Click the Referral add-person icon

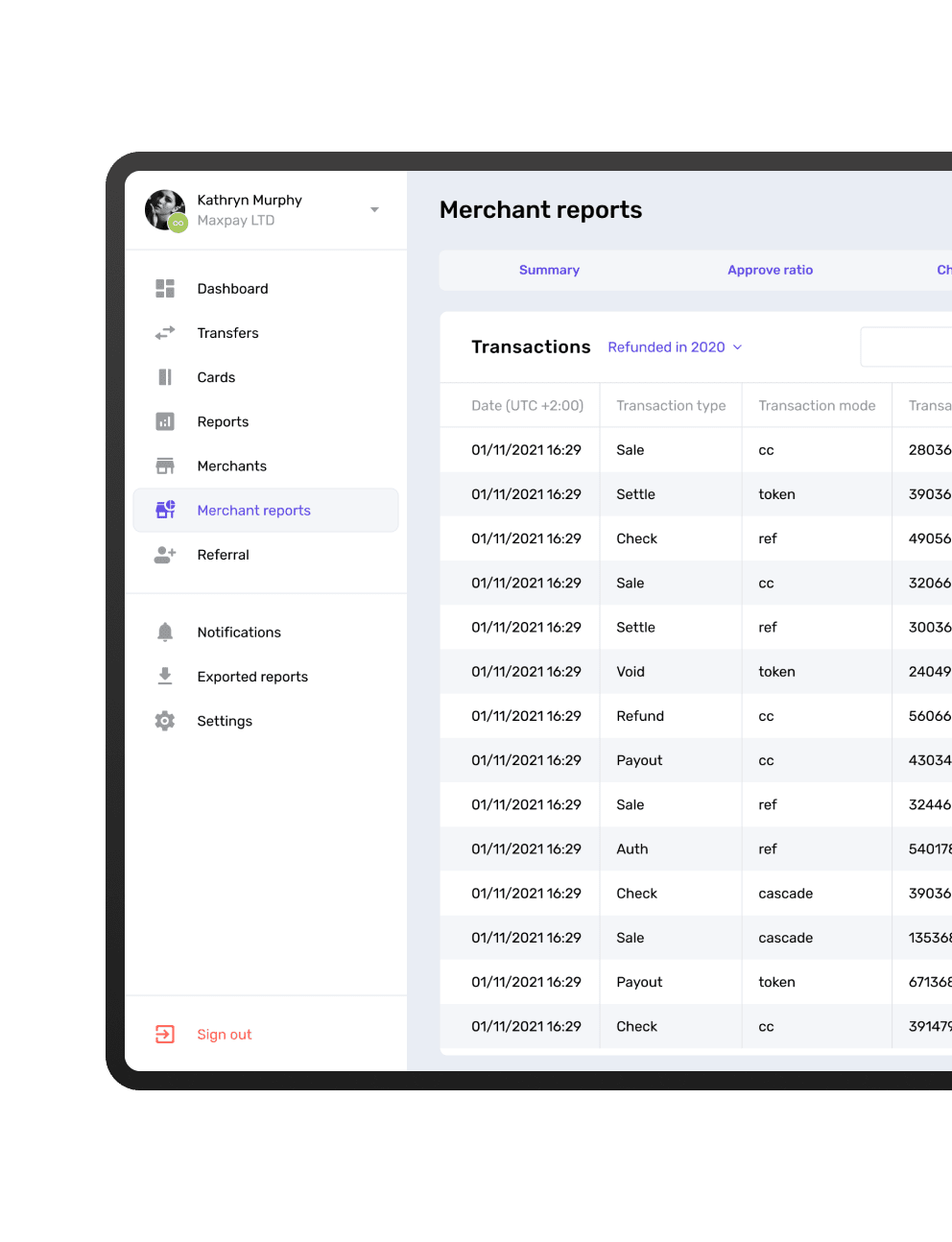165,555
